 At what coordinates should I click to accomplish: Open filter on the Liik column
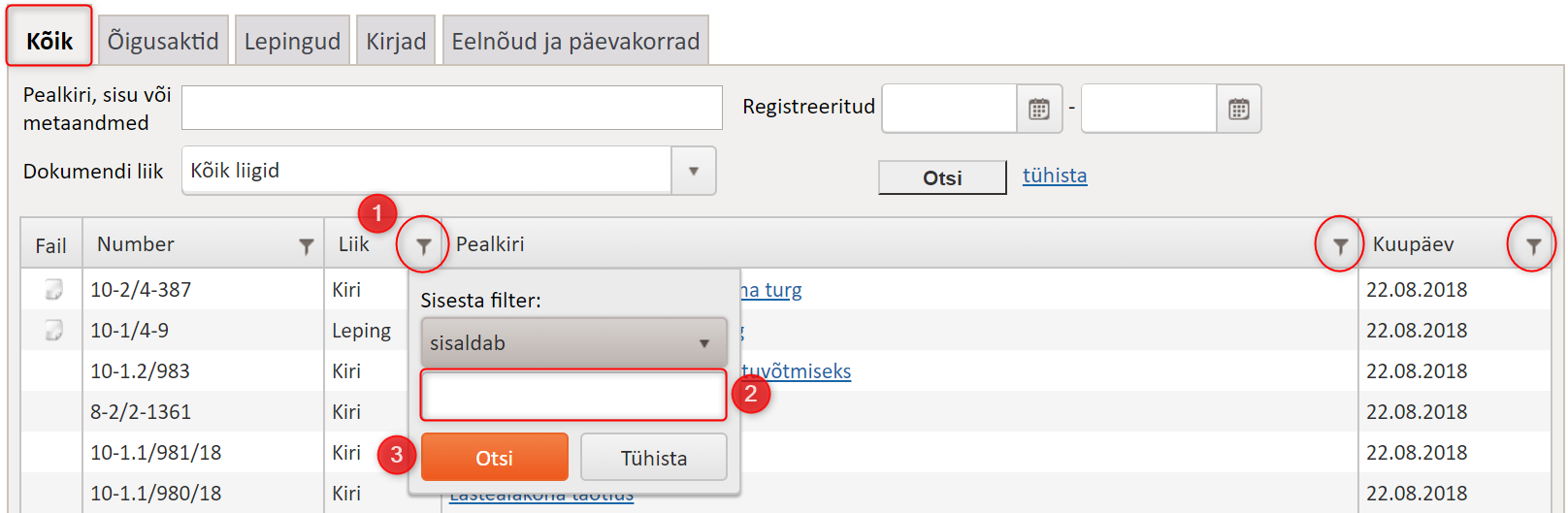click(x=424, y=246)
